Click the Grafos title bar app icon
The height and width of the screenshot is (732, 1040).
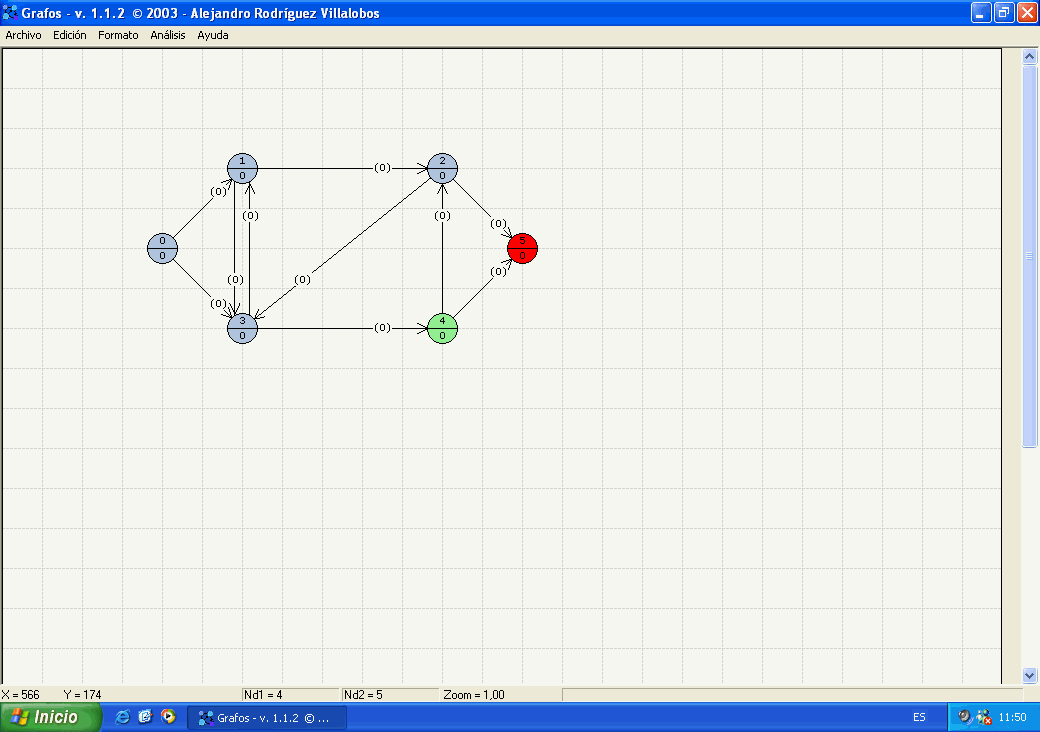[x=10, y=13]
